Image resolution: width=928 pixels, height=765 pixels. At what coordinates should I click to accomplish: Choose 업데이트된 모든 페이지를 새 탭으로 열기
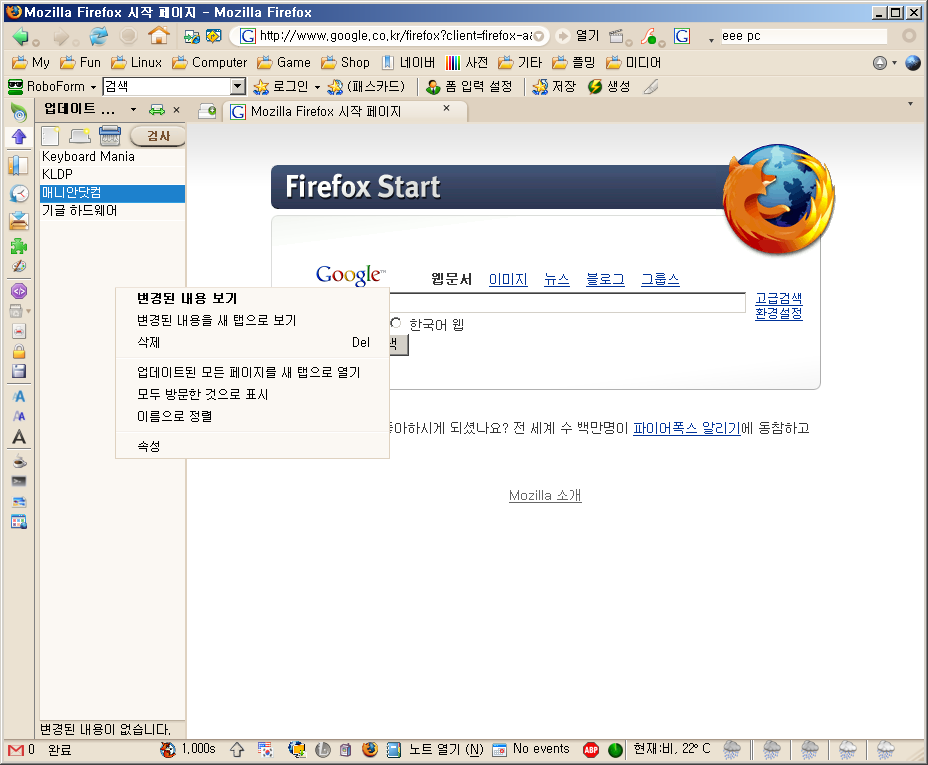(253, 372)
